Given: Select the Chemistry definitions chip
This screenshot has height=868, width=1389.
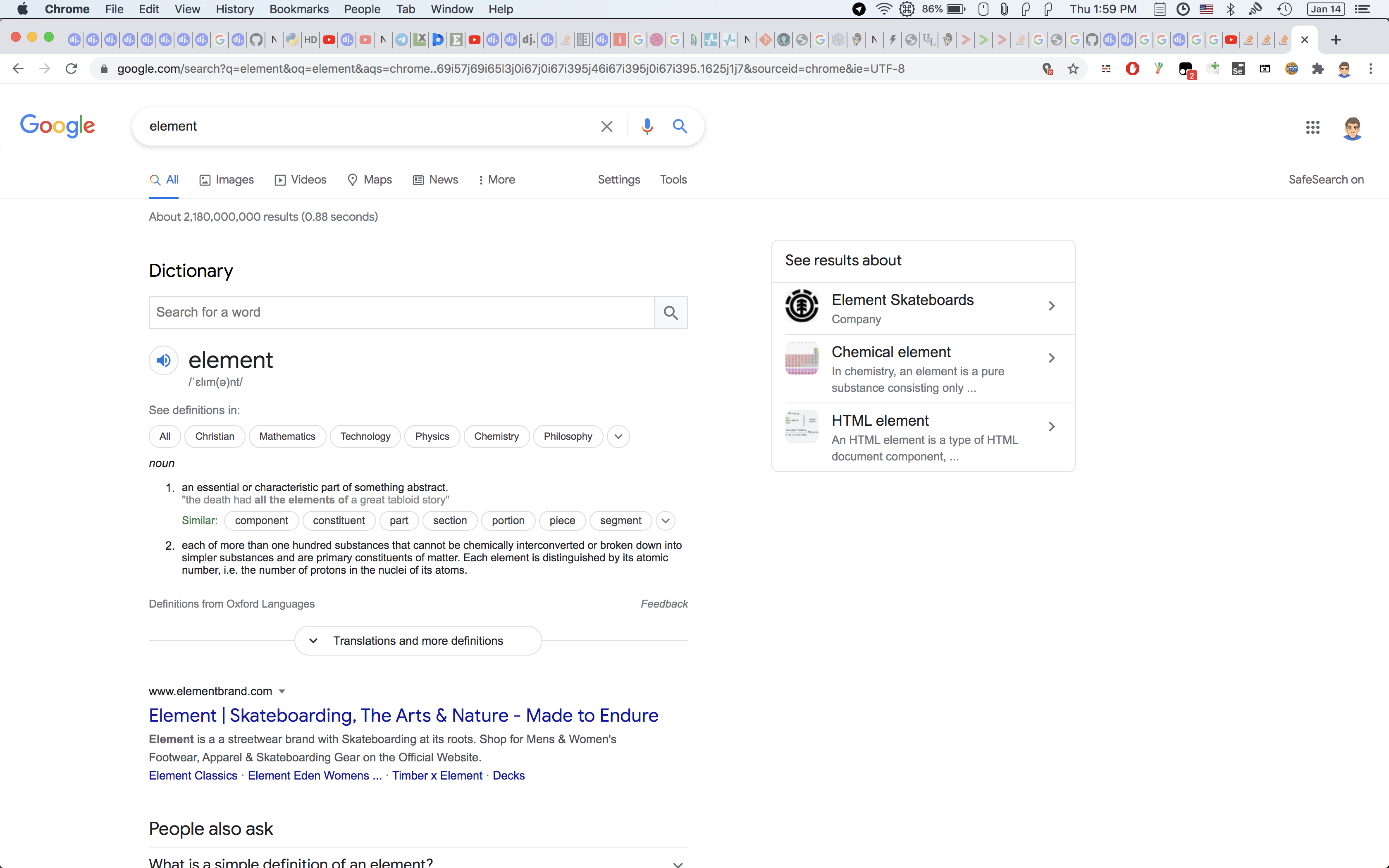Looking at the screenshot, I should pos(496,436).
